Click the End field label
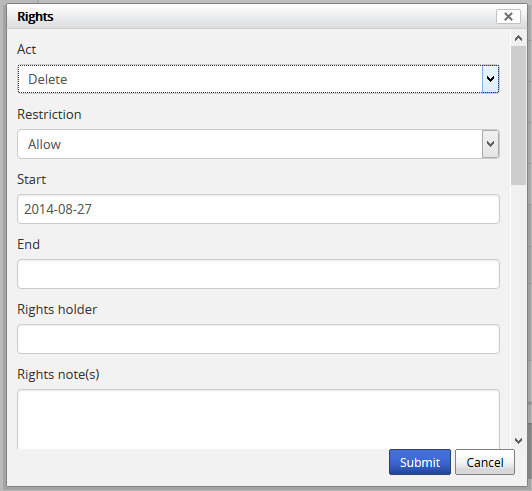 click(x=28, y=244)
